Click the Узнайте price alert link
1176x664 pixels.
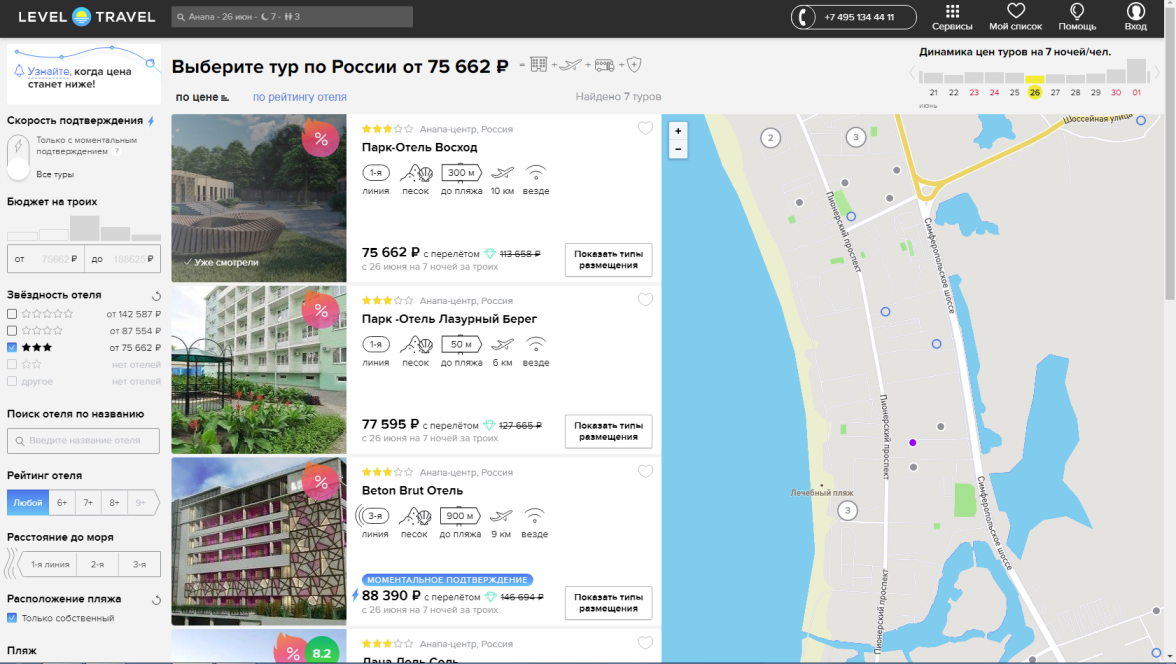pos(49,71)
